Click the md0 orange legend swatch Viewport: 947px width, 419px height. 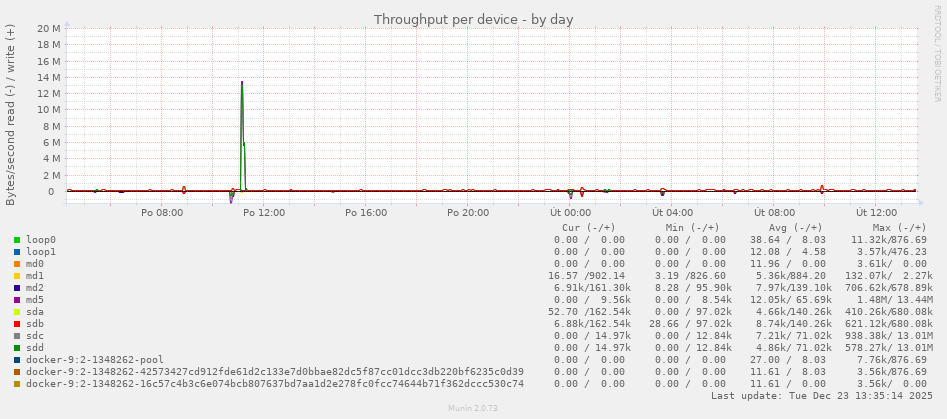tap(17, 264)
